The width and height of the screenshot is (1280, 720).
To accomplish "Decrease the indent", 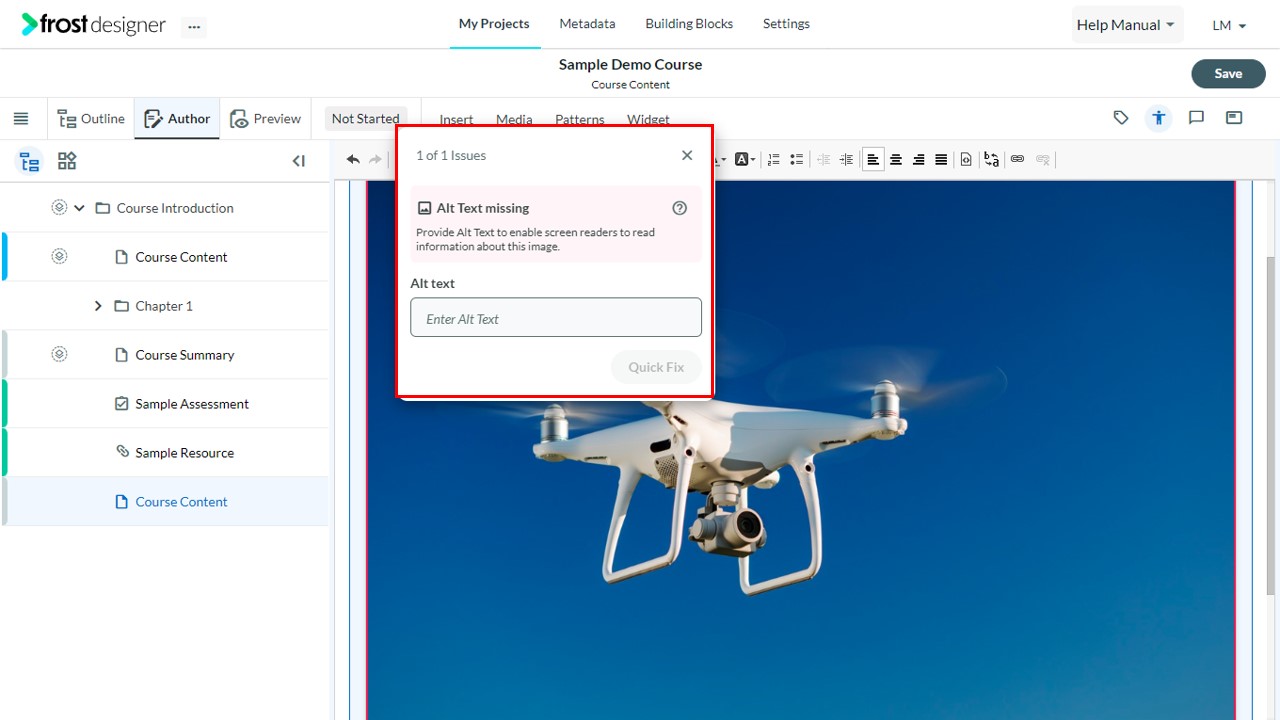I will tap(824, 159).
